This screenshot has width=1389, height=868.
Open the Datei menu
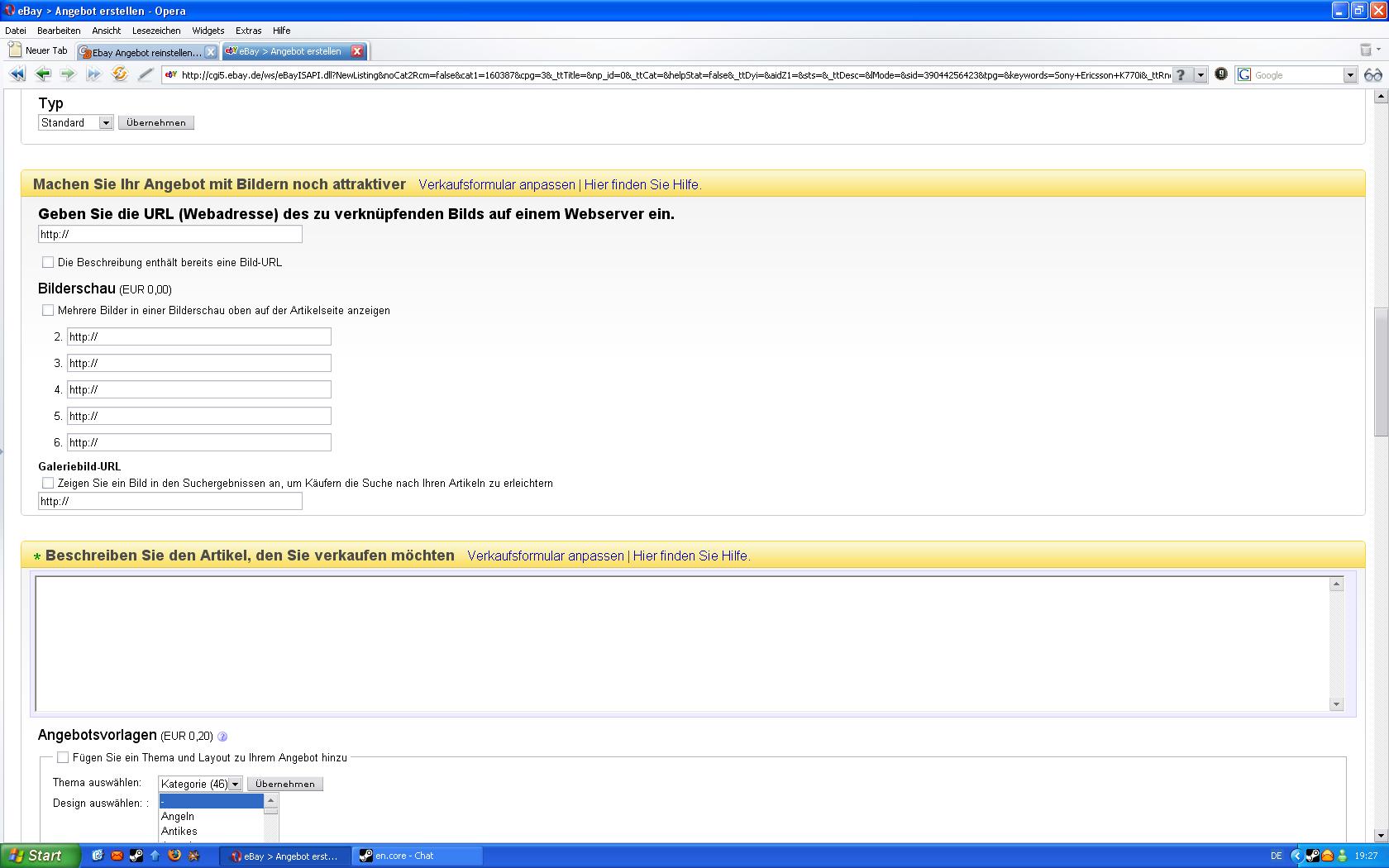(x=16, y=31)
